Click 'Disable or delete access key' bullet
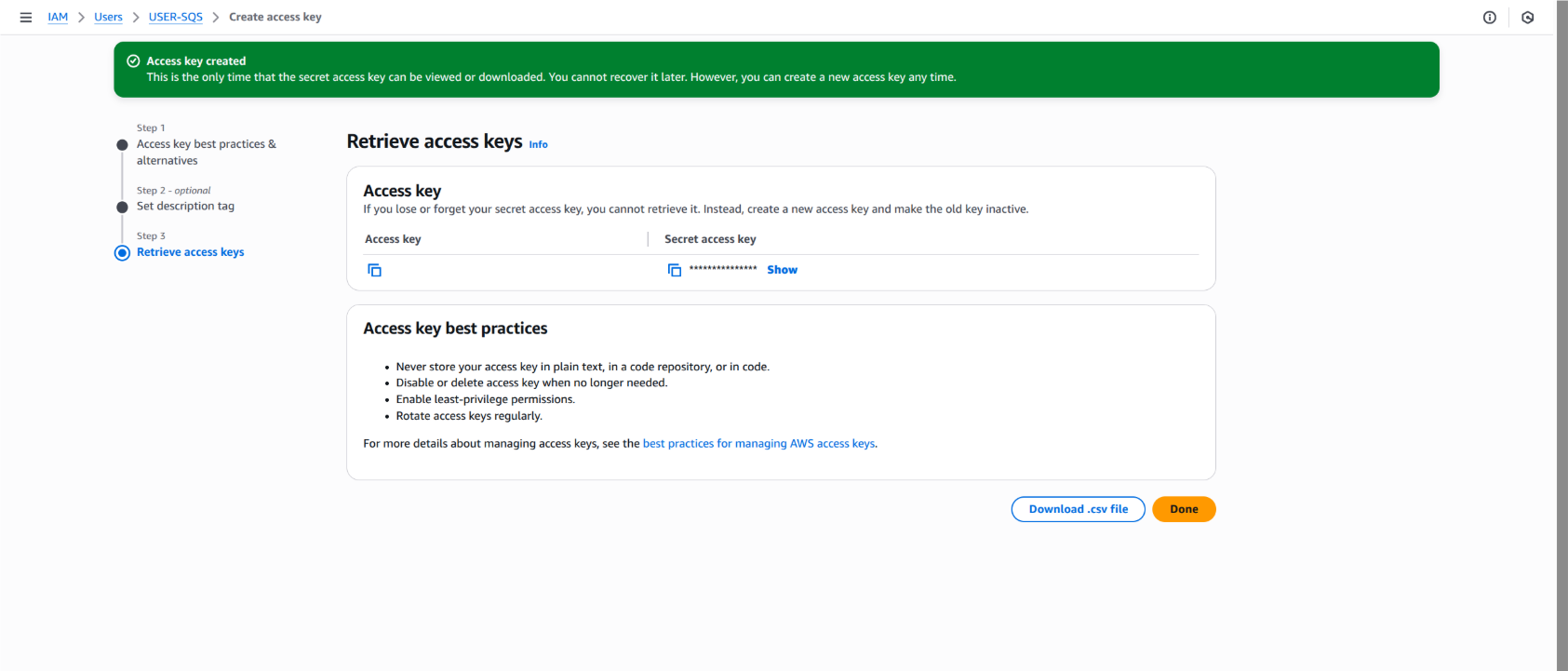The width and height of the screenshot is (1568, 671). click(532, 382)
